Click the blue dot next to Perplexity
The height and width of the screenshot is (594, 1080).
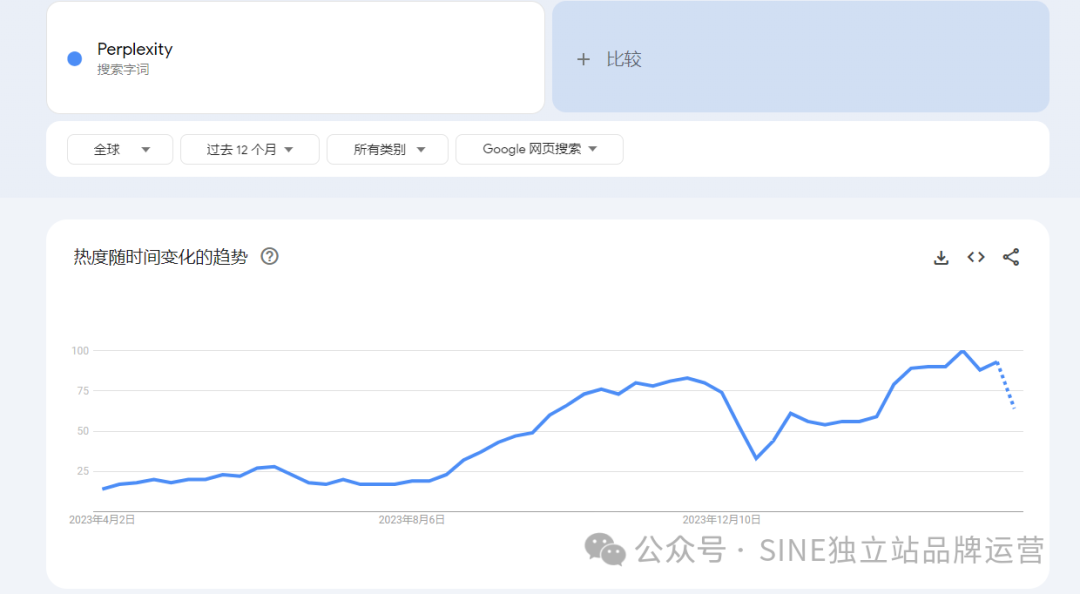tap(74, 58)
